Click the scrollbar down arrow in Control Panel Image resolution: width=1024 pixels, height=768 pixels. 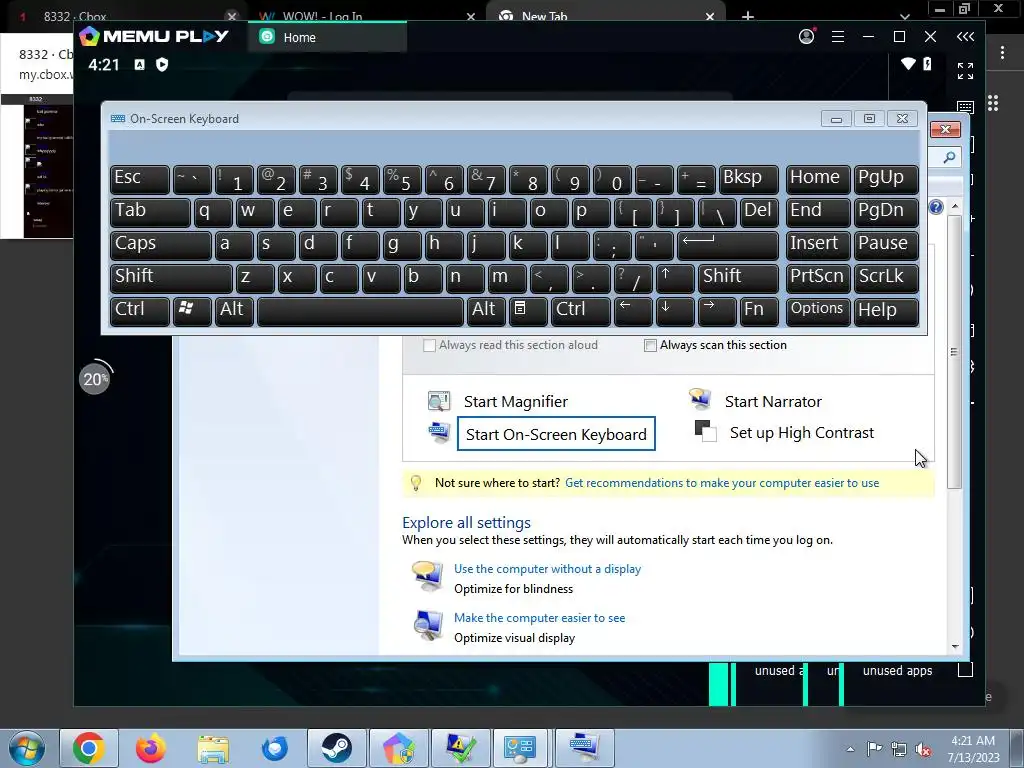point(955,647)
